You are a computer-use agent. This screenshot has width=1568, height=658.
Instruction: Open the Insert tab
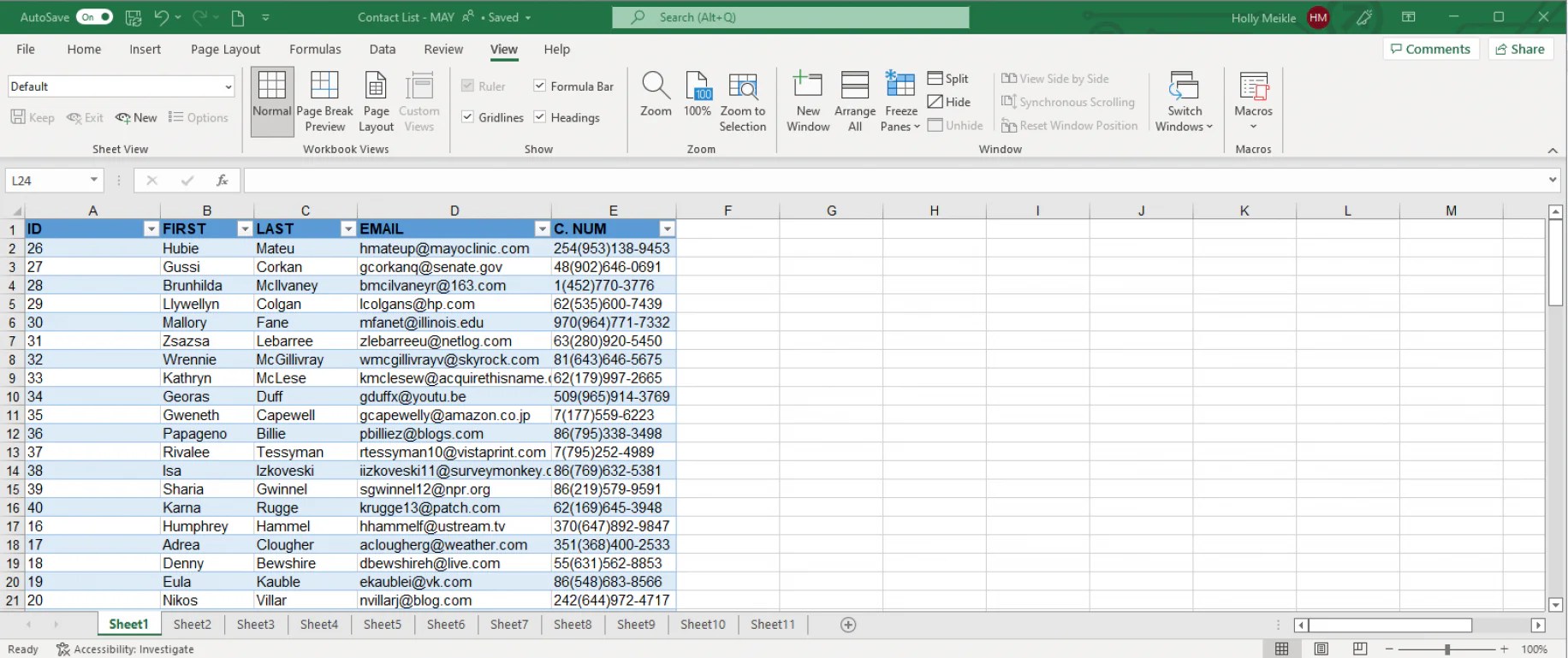(145, 50)
